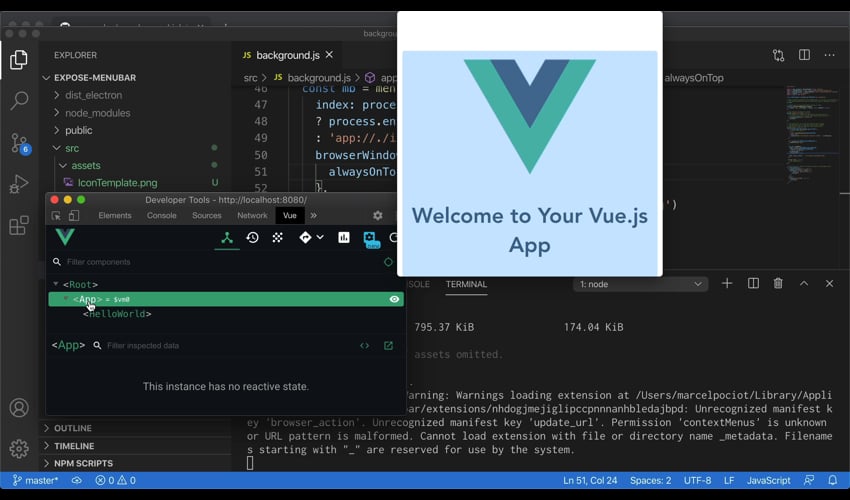Open the Extensions view in the activity bar

[x=19, y=225]
